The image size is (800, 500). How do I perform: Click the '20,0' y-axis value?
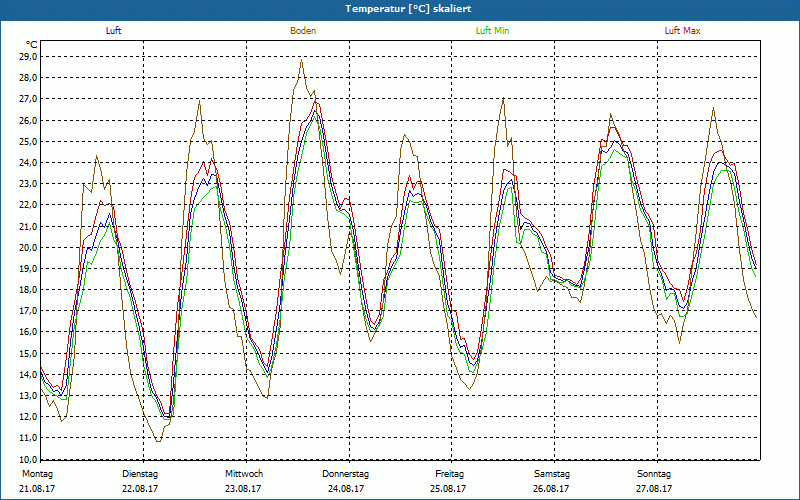tap(28, 247)
